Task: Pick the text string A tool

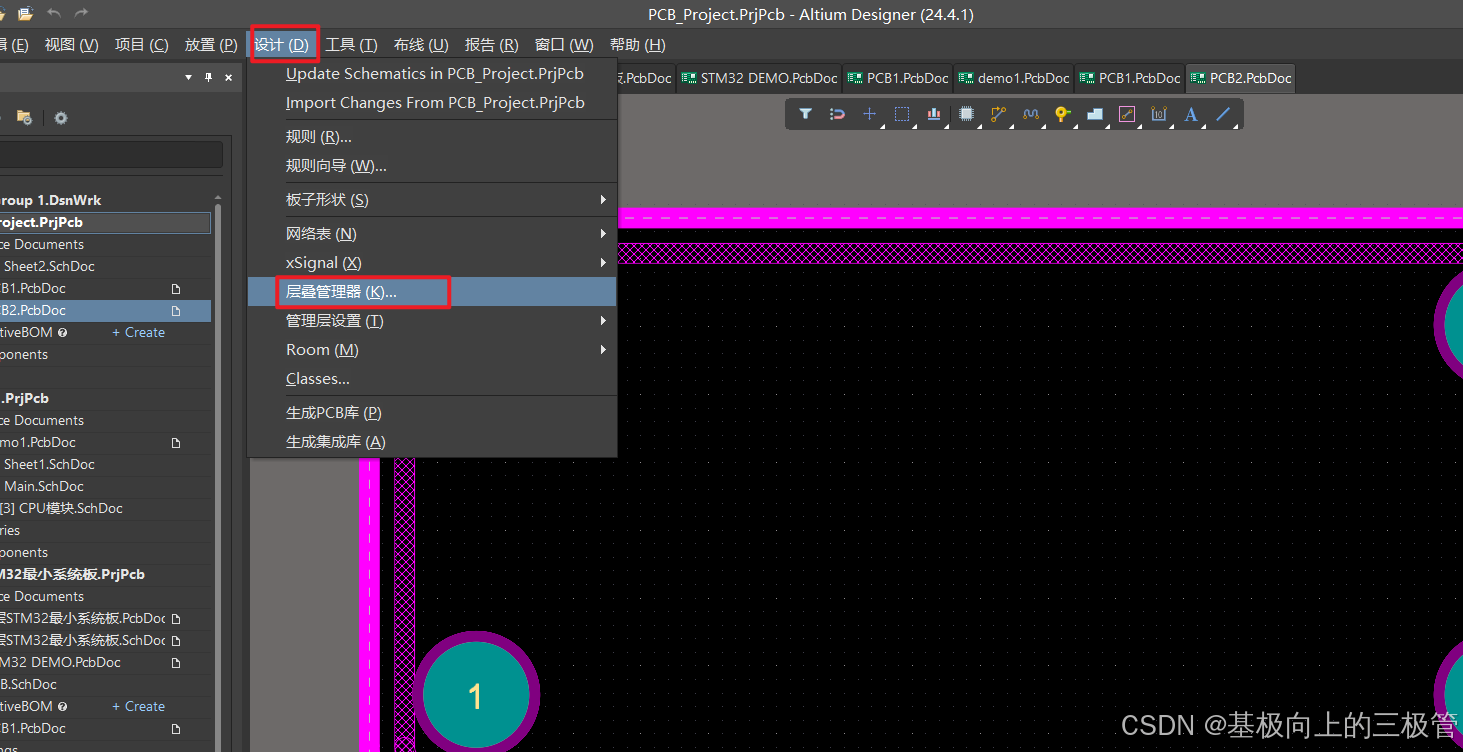Action: click(1191, 114)
